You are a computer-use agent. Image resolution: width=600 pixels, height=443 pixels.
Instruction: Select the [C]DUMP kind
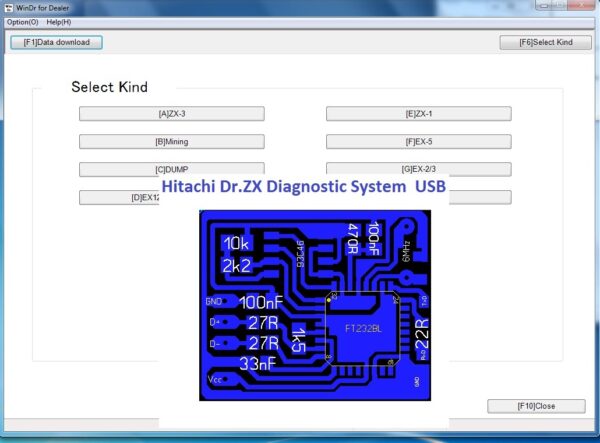(172, 169)
